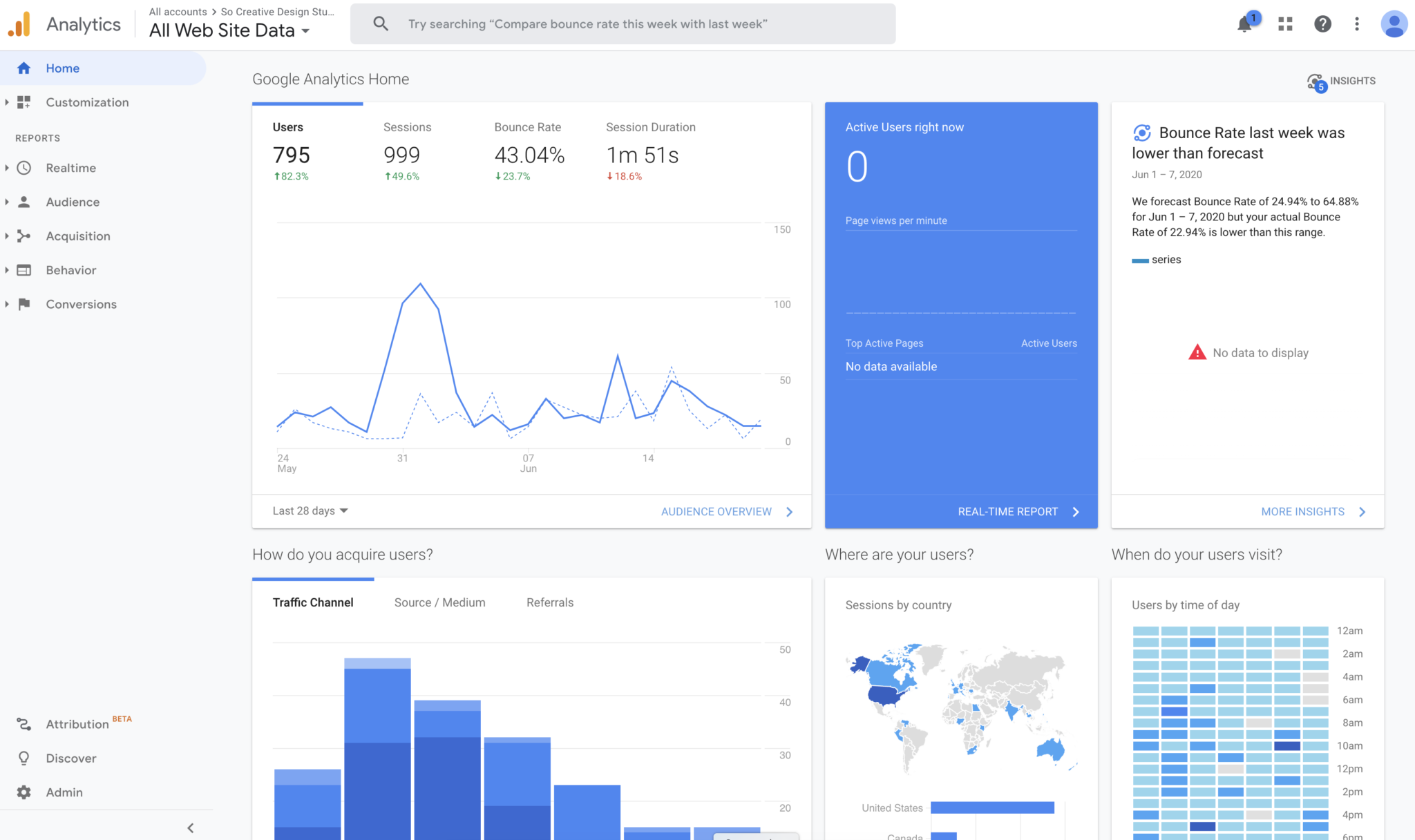Click the No data warning triangle

coord(1197,352)
